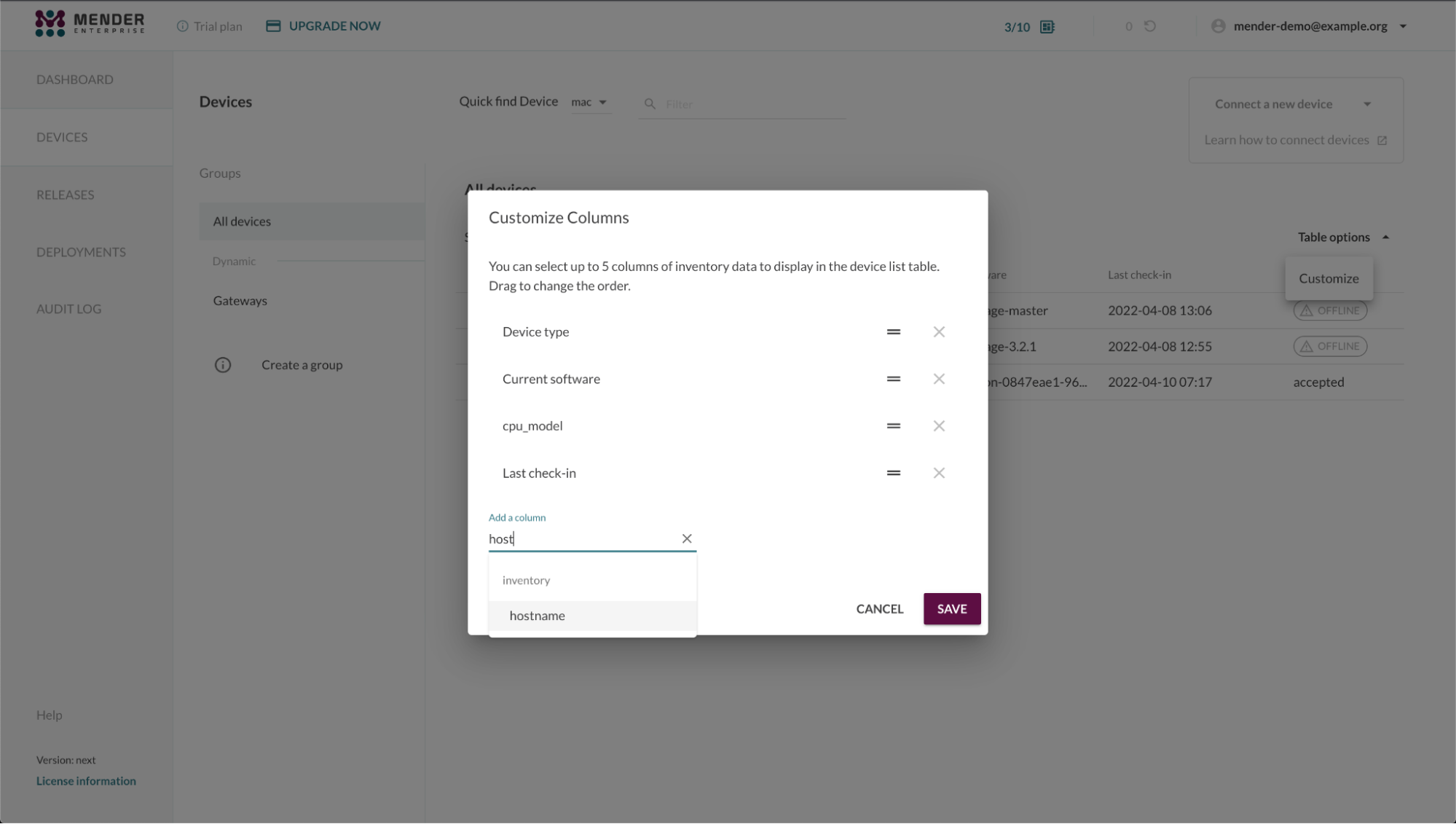Open the License information link
The width and height of the screenshot is (1456, 824).
click(x=85, y=780)
